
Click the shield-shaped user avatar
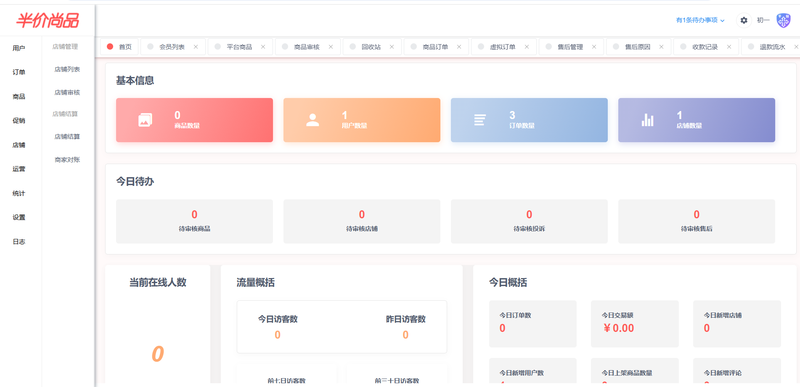click(783, 20)
